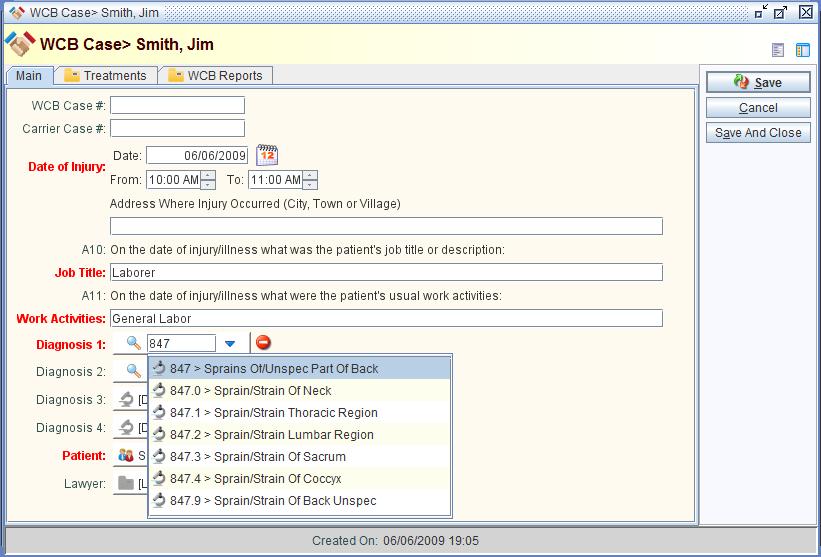The height and width of the screenshot is (557, 821).
Task: Remove Diagnosis 1 with red minus icon
Action: pos(263,343)
